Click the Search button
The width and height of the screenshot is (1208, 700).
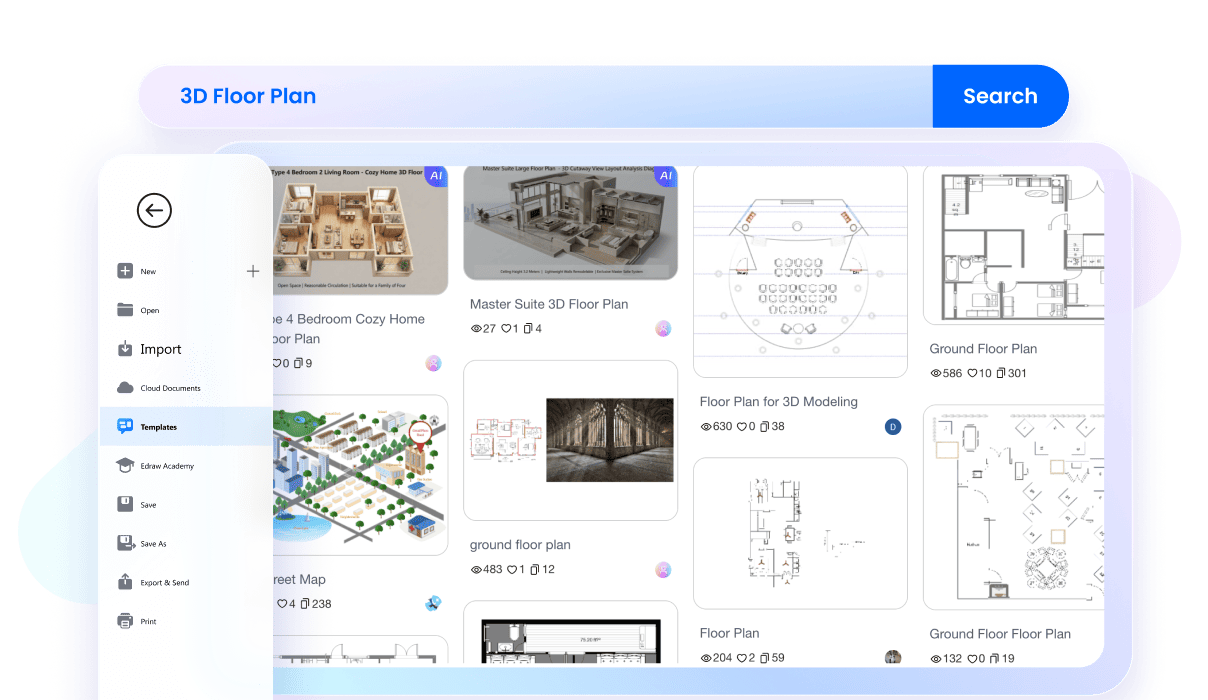[x=1000, y=96]
